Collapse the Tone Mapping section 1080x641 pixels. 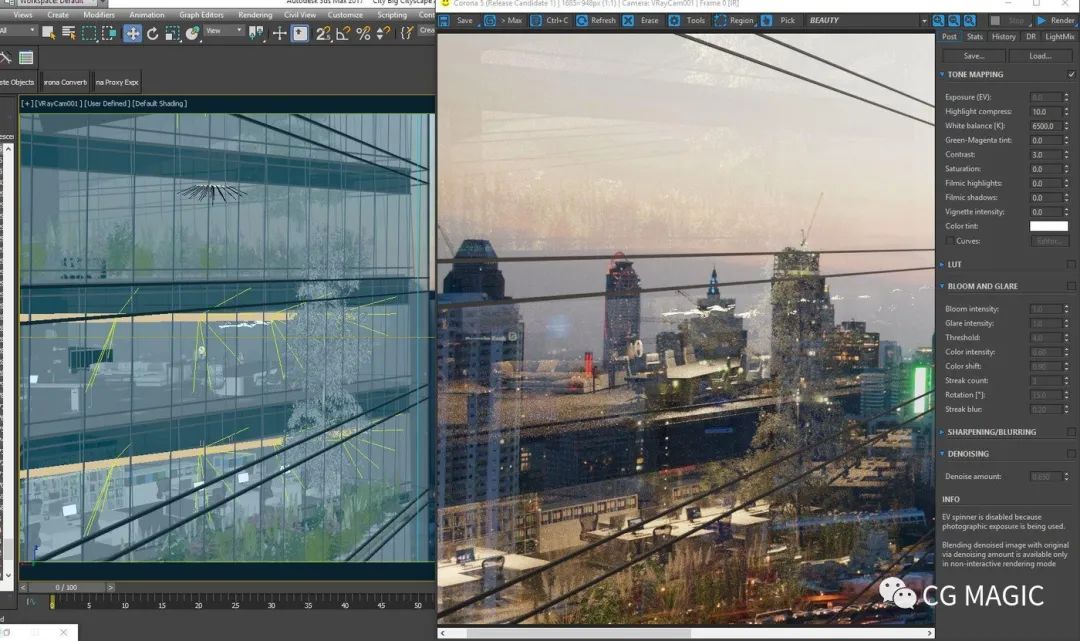click(942, 74)
